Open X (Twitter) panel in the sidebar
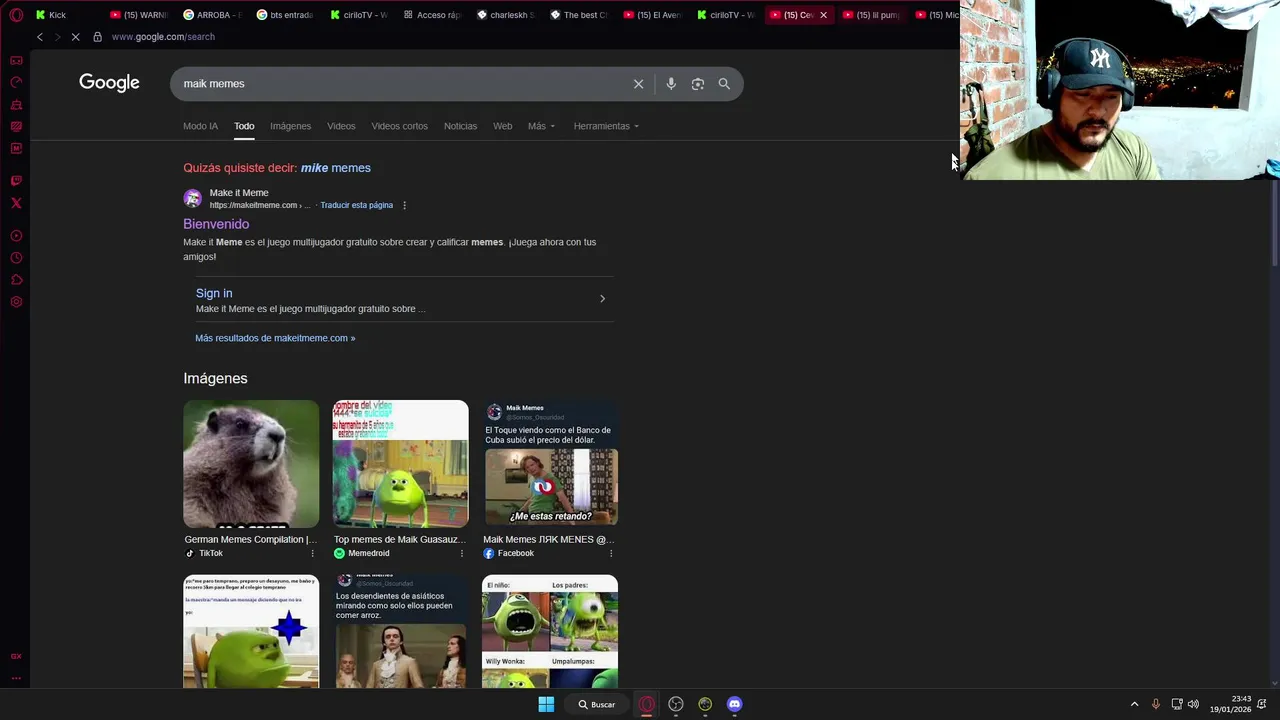 16,203
